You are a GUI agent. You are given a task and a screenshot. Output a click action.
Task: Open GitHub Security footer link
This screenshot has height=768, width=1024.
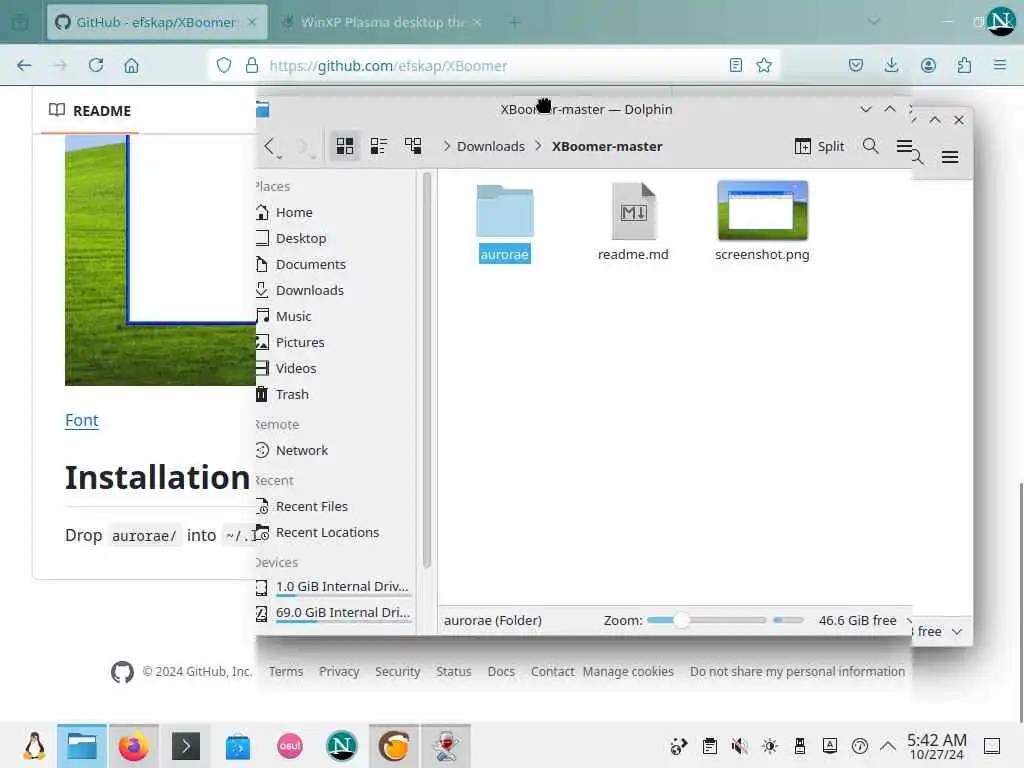click(x=398, y=671)
